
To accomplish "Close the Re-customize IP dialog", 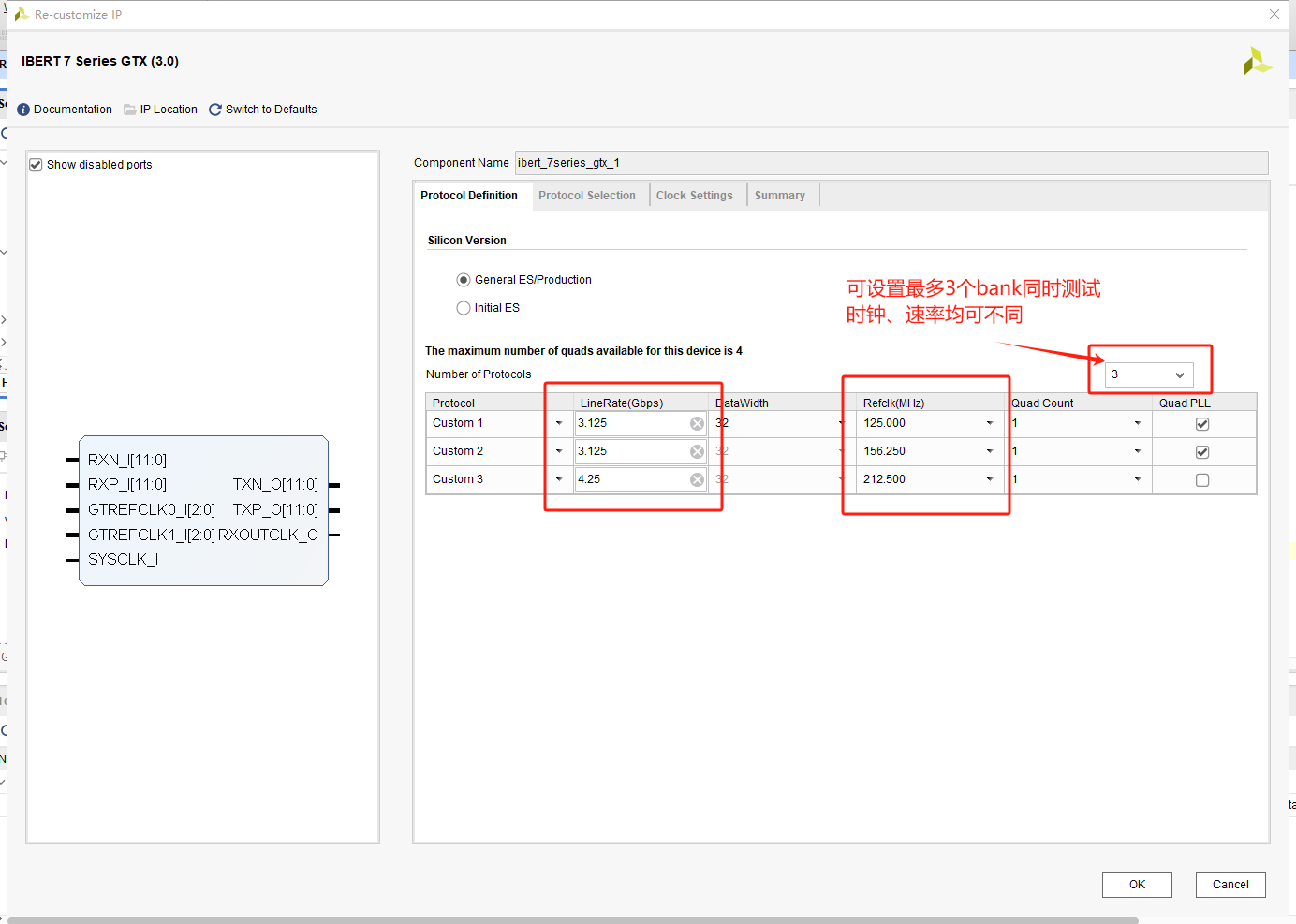I will 1274,14.
